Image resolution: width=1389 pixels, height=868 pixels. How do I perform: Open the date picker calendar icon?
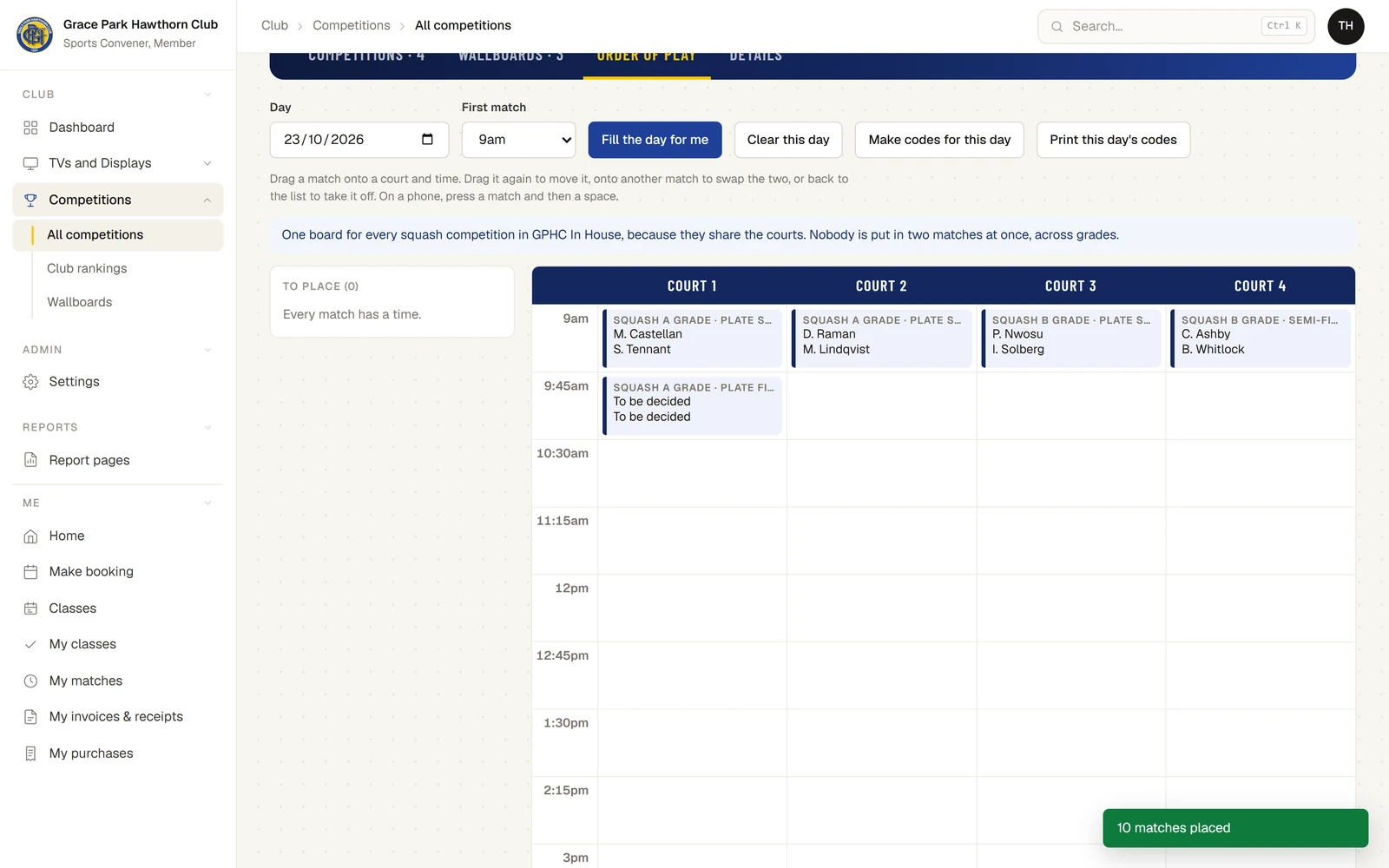(x=427, y=140)
